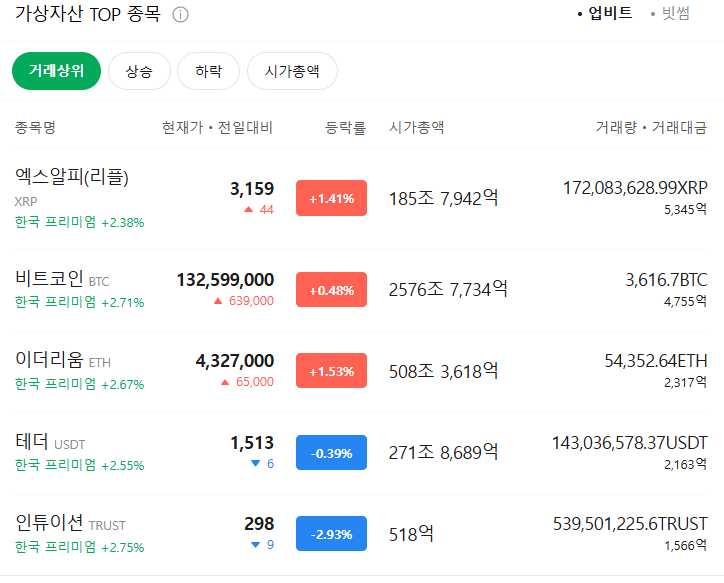
Task: Click the red +0.48% change badge
Action: coord(331,290)
